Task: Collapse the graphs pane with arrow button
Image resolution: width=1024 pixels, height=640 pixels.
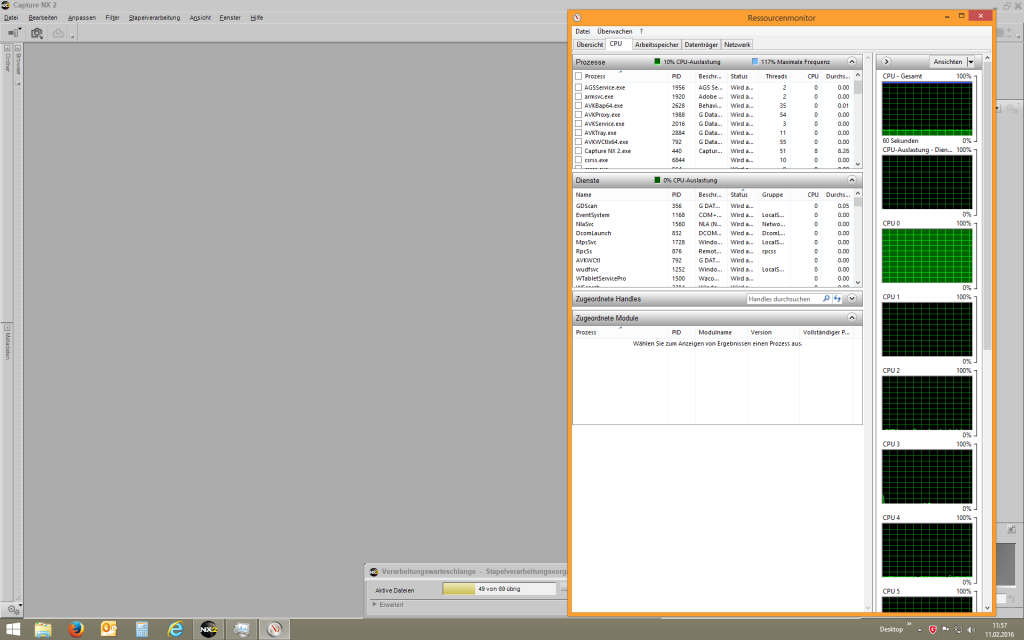Action: pyautogui.click(x=886, y=61)
